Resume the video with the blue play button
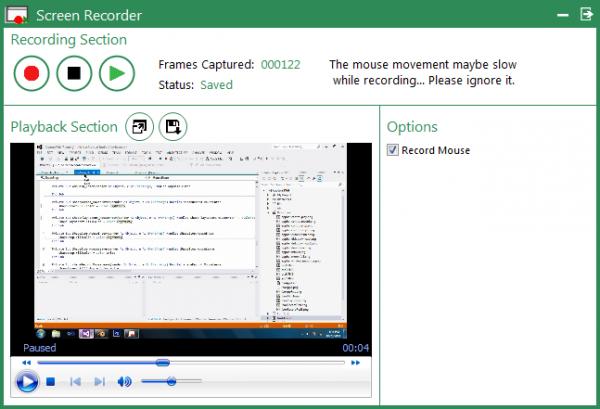Viewport: 600px width, 409px height. click(27, 381)
